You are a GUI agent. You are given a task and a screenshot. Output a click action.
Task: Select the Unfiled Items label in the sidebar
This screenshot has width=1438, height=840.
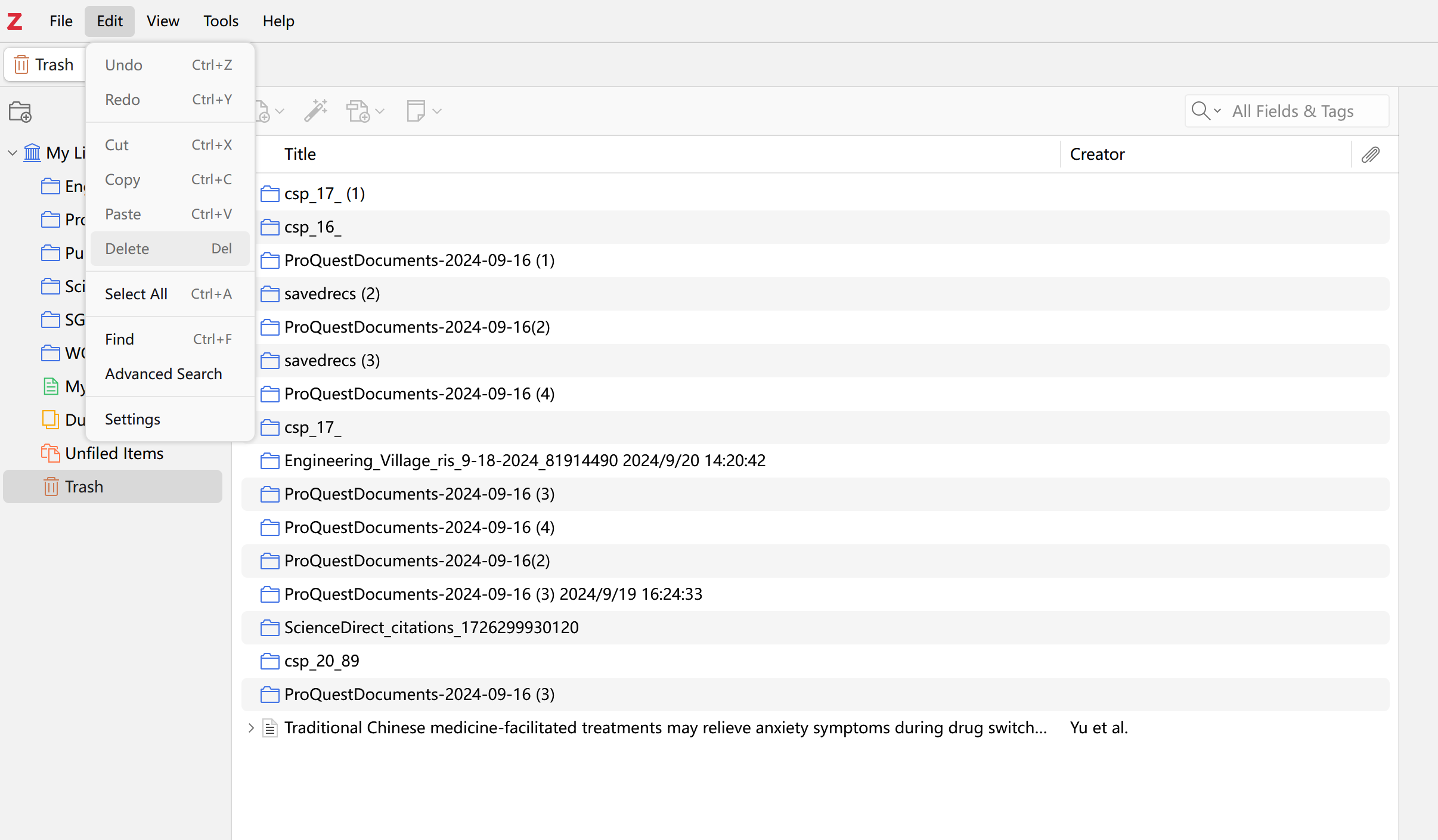click(x=114, y=454)
